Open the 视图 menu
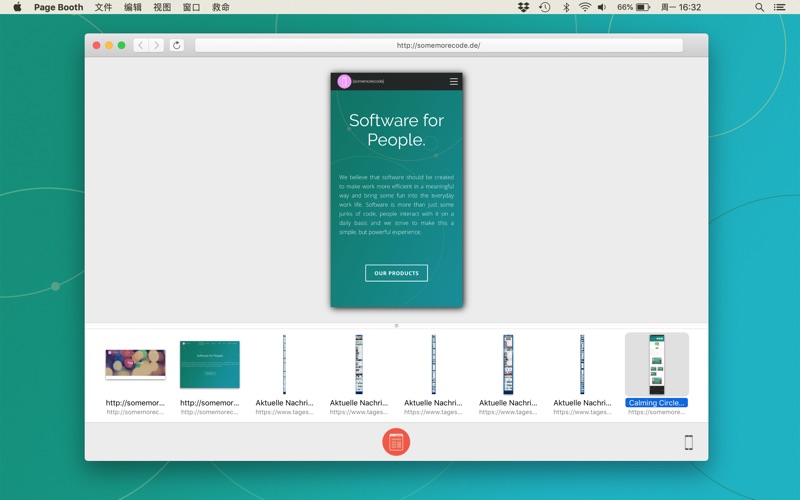 pyautogui.click(x=162, y=7)
